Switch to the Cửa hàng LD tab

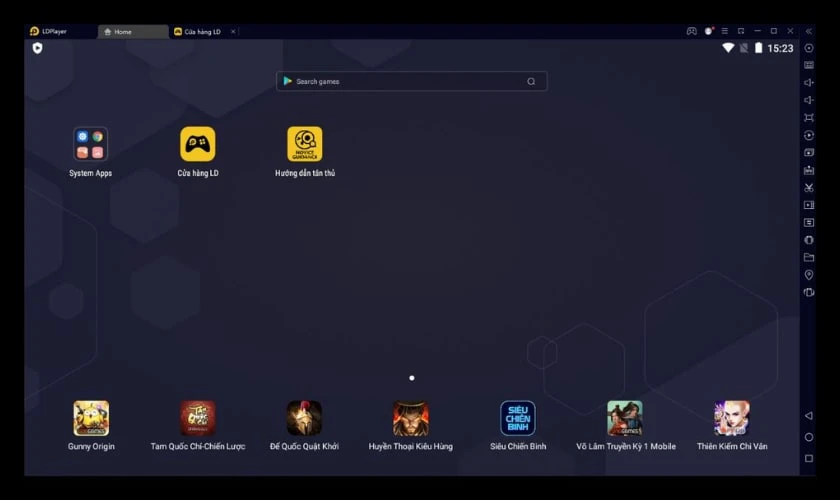[x=202, y=32]
